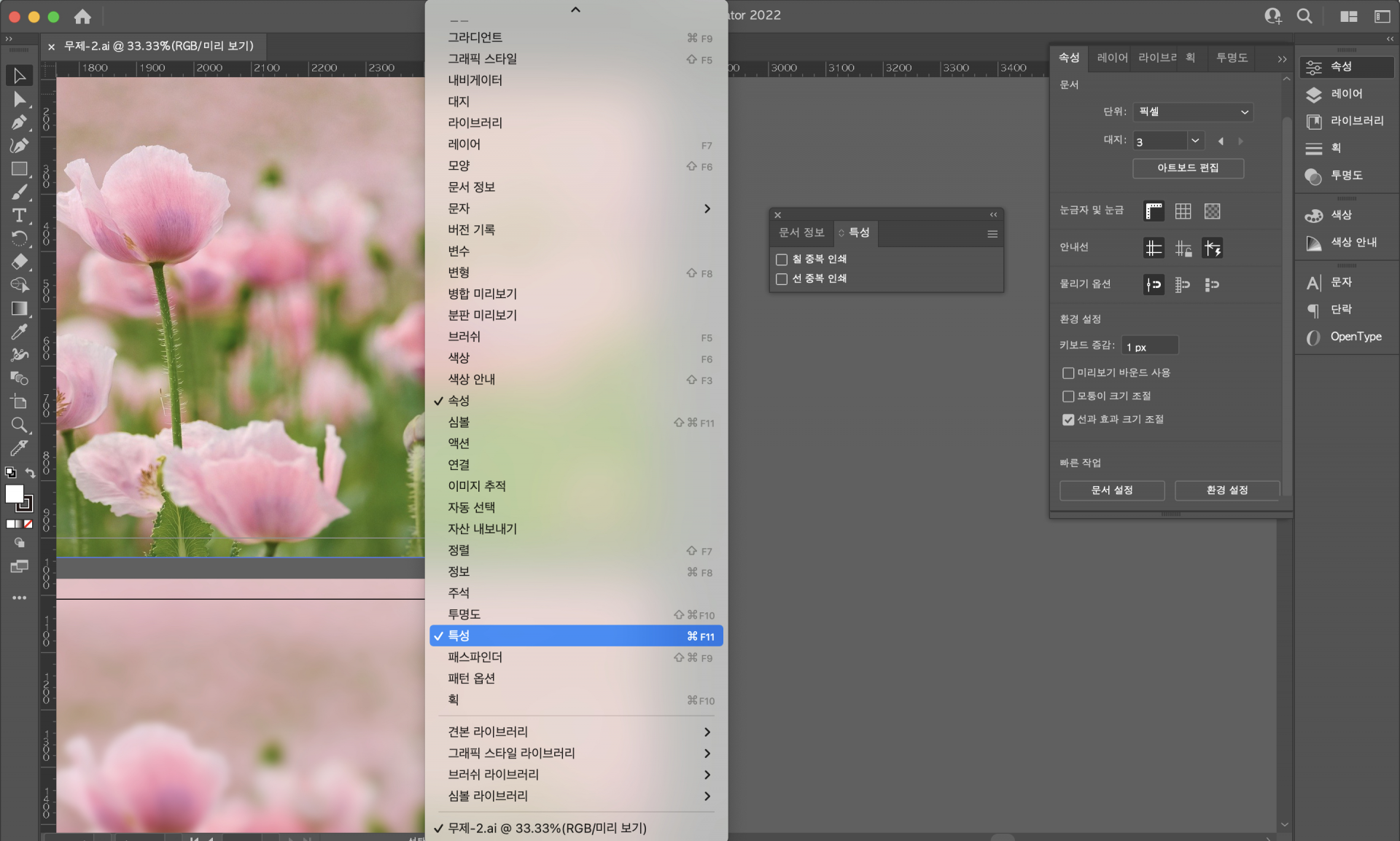Choose the Eyedropper tool
This screenshot has width=1400, height=841.
pyautogui.click(x=20, y=332)
